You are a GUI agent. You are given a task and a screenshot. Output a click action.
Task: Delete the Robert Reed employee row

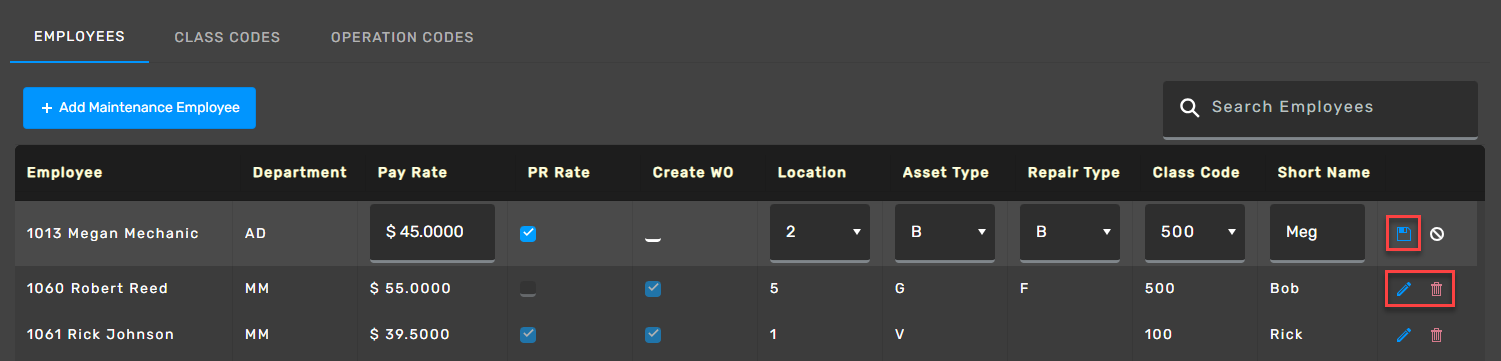click(1436, 289)
